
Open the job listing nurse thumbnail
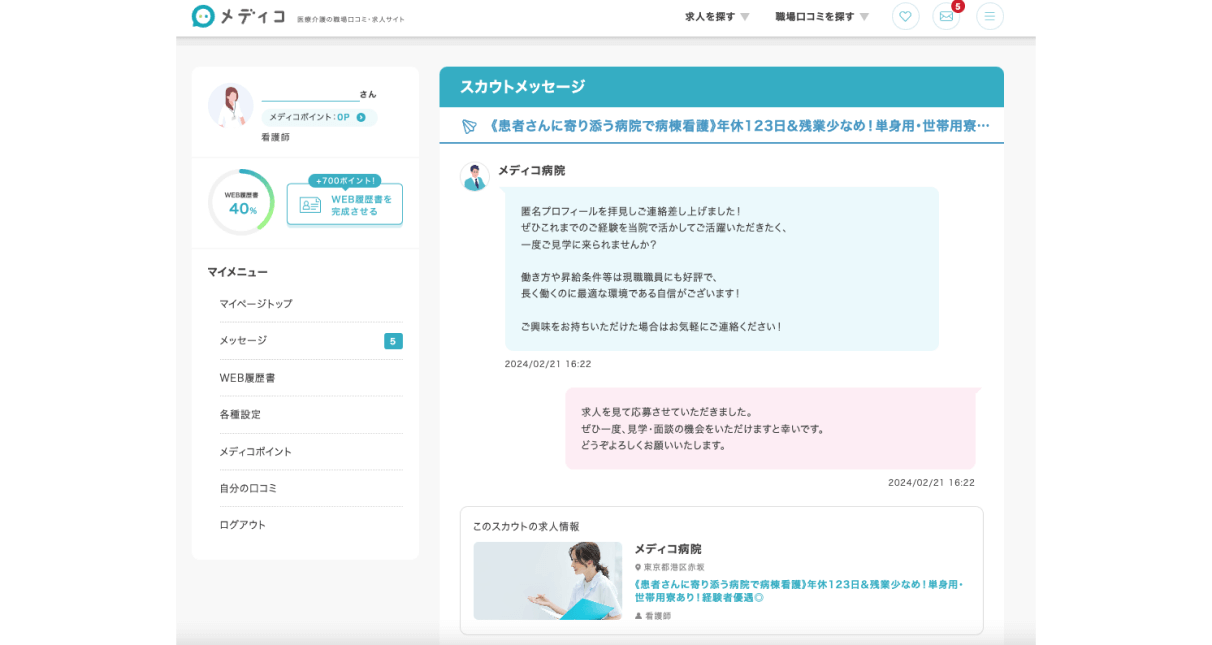(547, 580)
